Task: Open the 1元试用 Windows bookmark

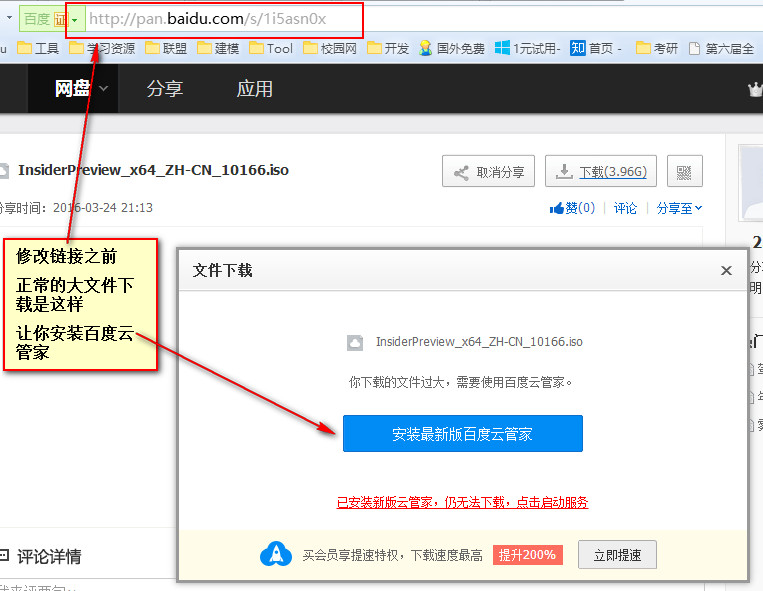Action: pos(527,48)
